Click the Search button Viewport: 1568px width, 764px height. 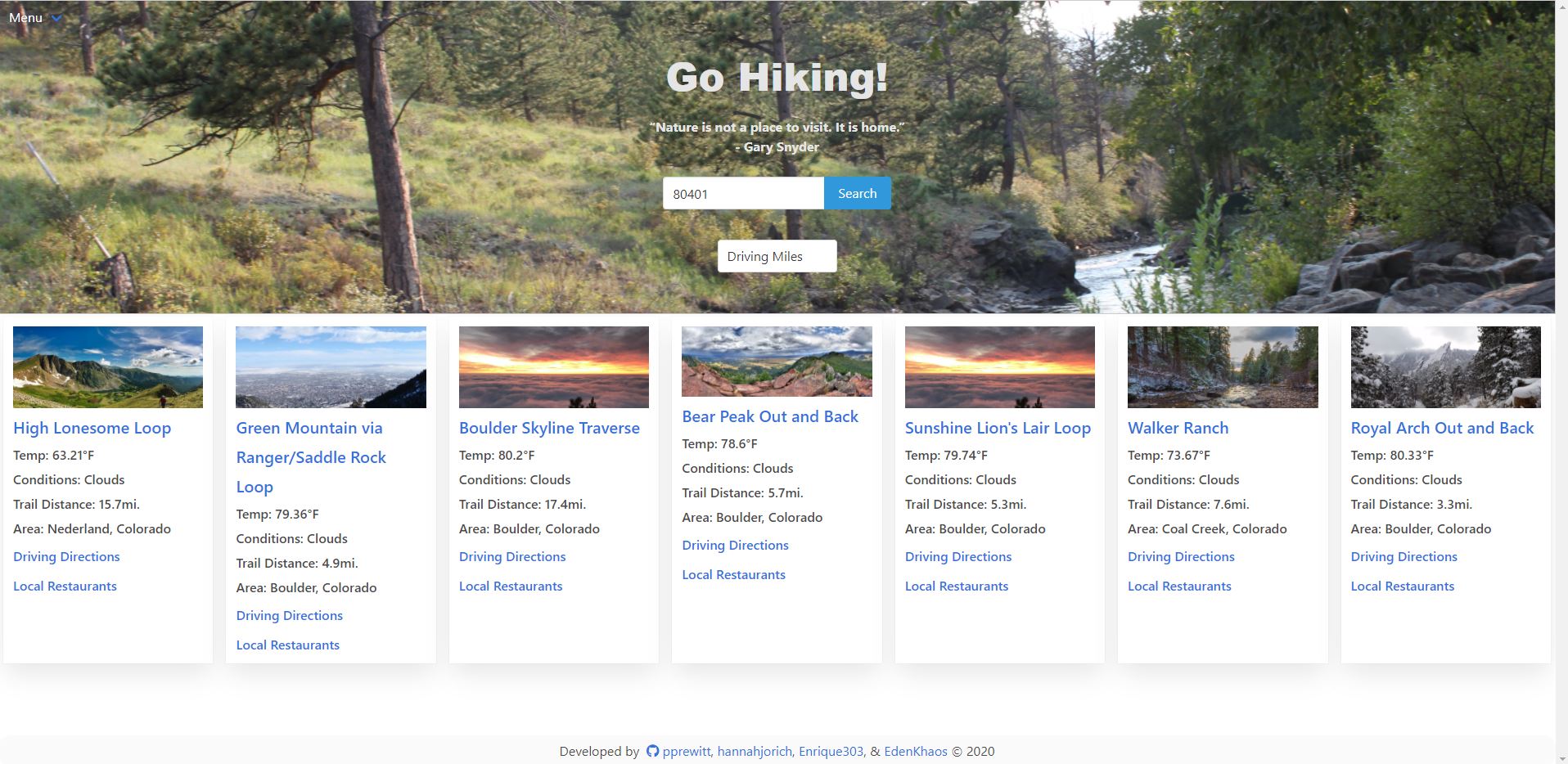coord(857,193)
